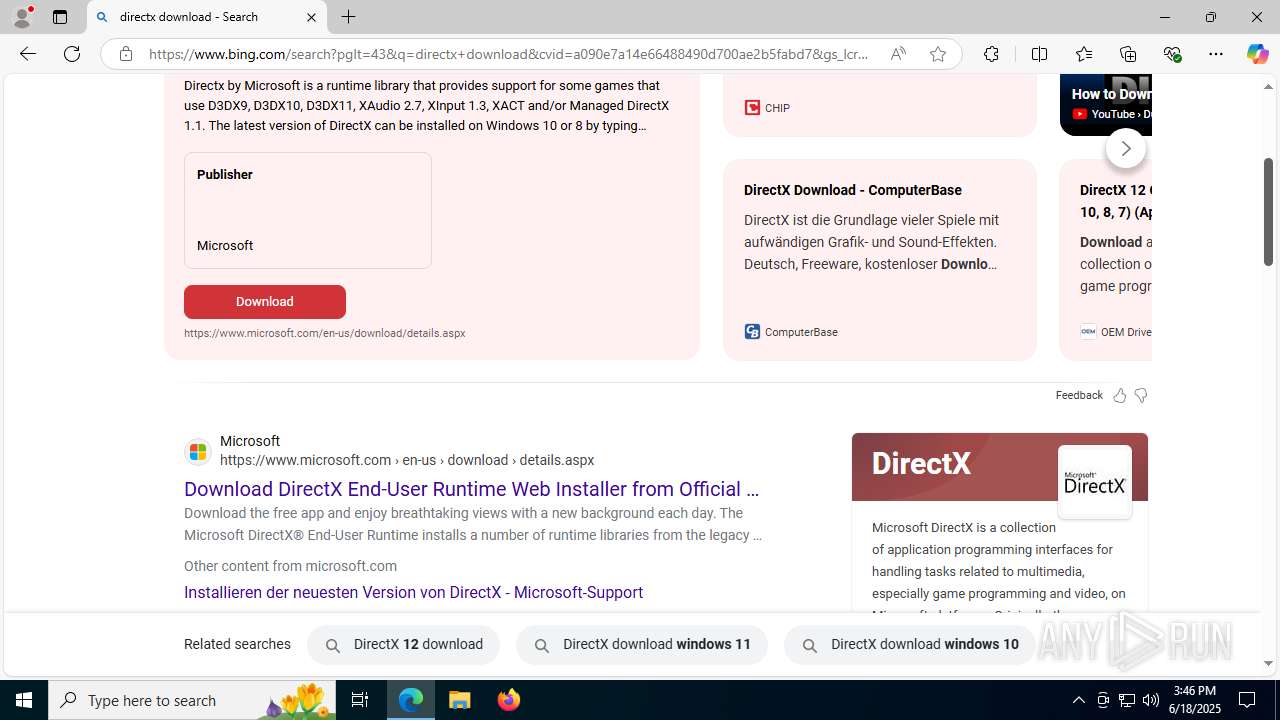Open Favorites list icon
1280x720 pixels.
tap(1084, 54)
